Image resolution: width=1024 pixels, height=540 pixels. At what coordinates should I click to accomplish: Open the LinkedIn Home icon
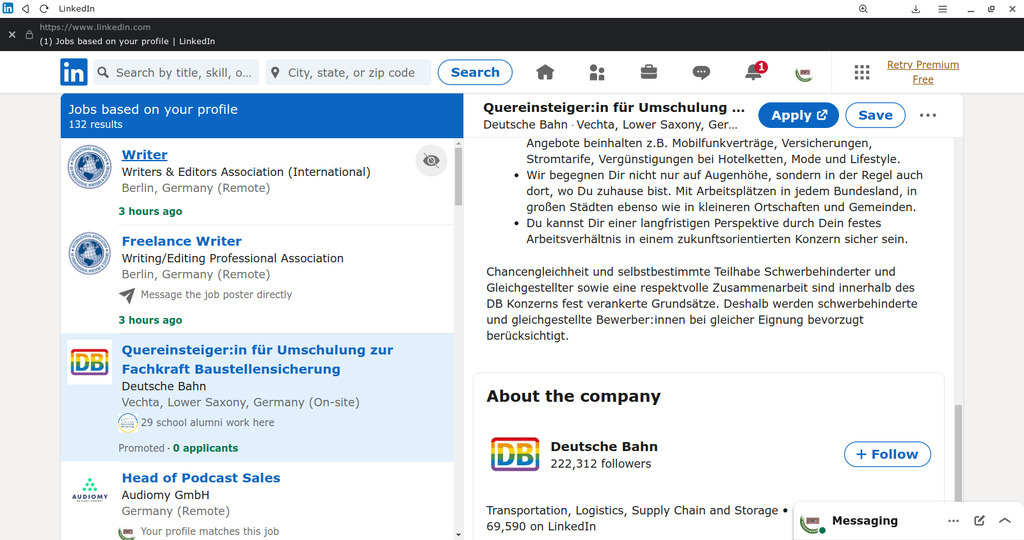[545, 72]
